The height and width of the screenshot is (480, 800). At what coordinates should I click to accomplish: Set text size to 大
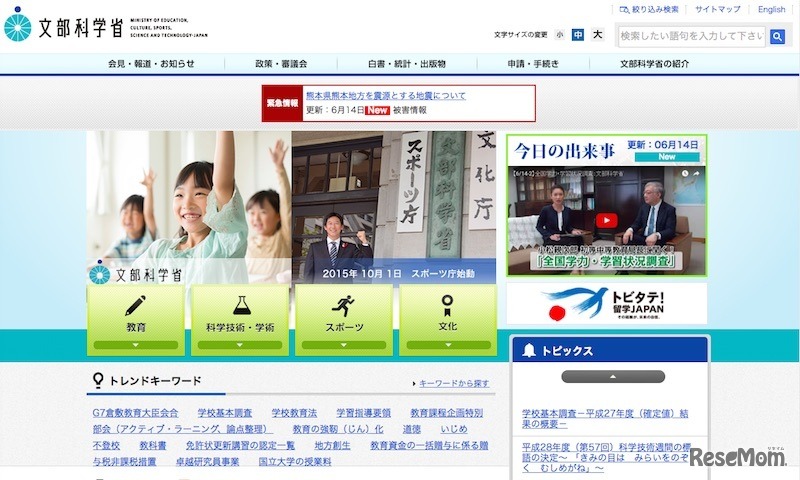click(x=597, y=35)
